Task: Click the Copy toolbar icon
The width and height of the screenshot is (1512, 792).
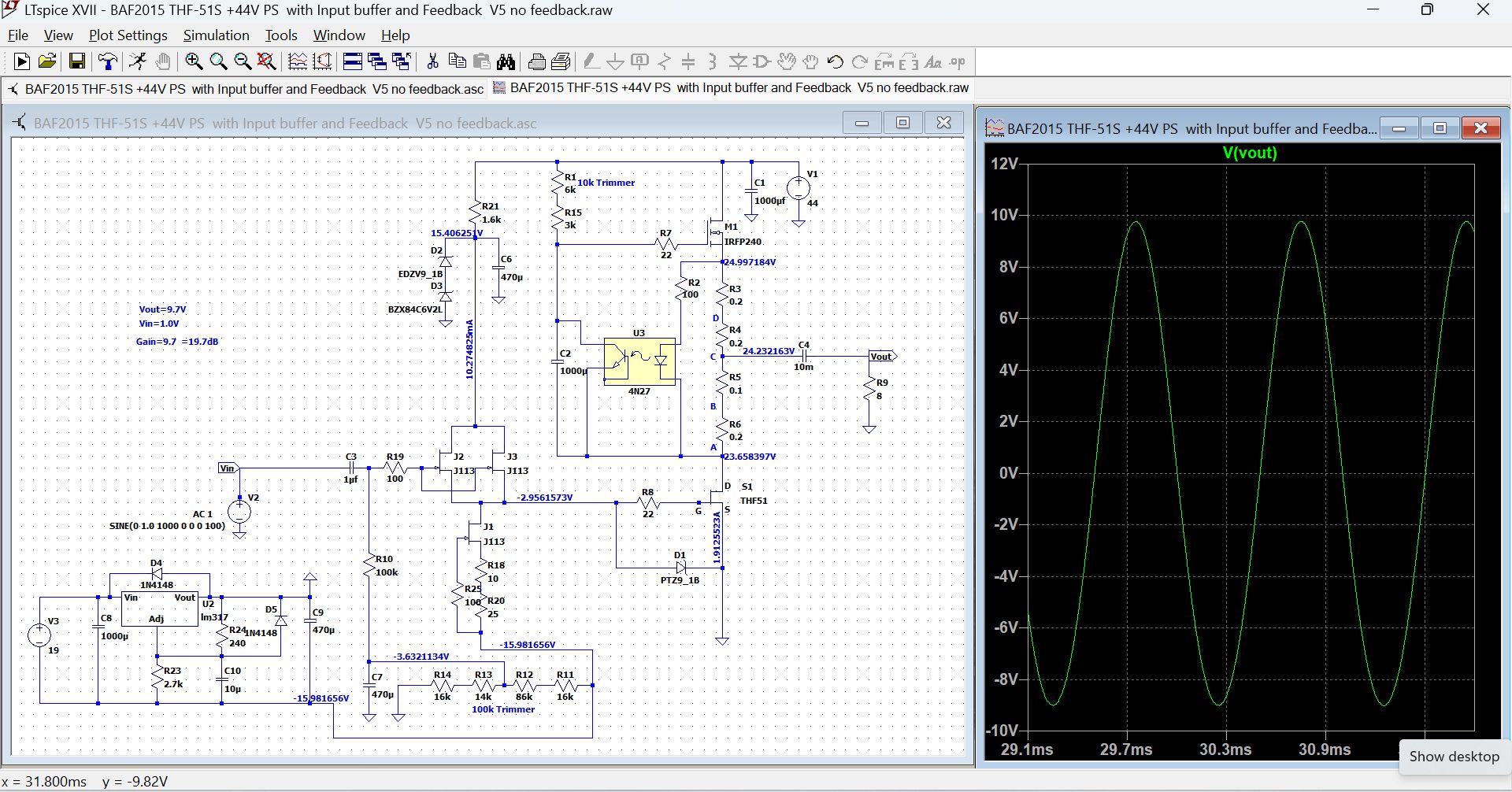Action: pyautogui.click(x=457, y=61)
